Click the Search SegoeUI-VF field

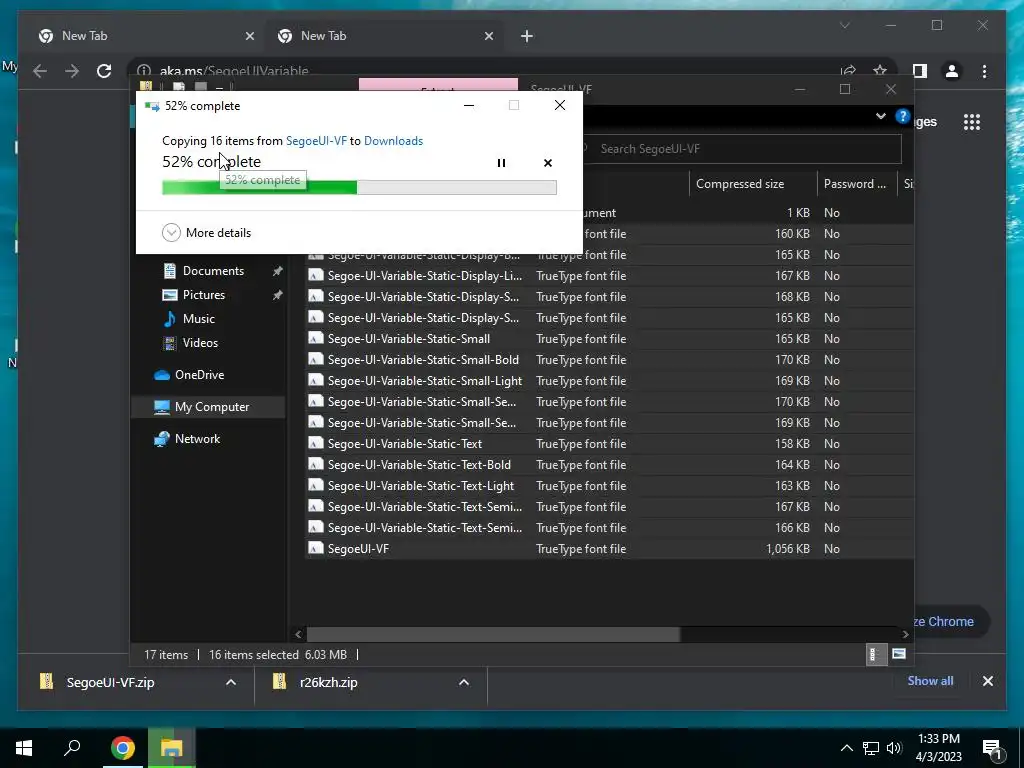[741, 149]
